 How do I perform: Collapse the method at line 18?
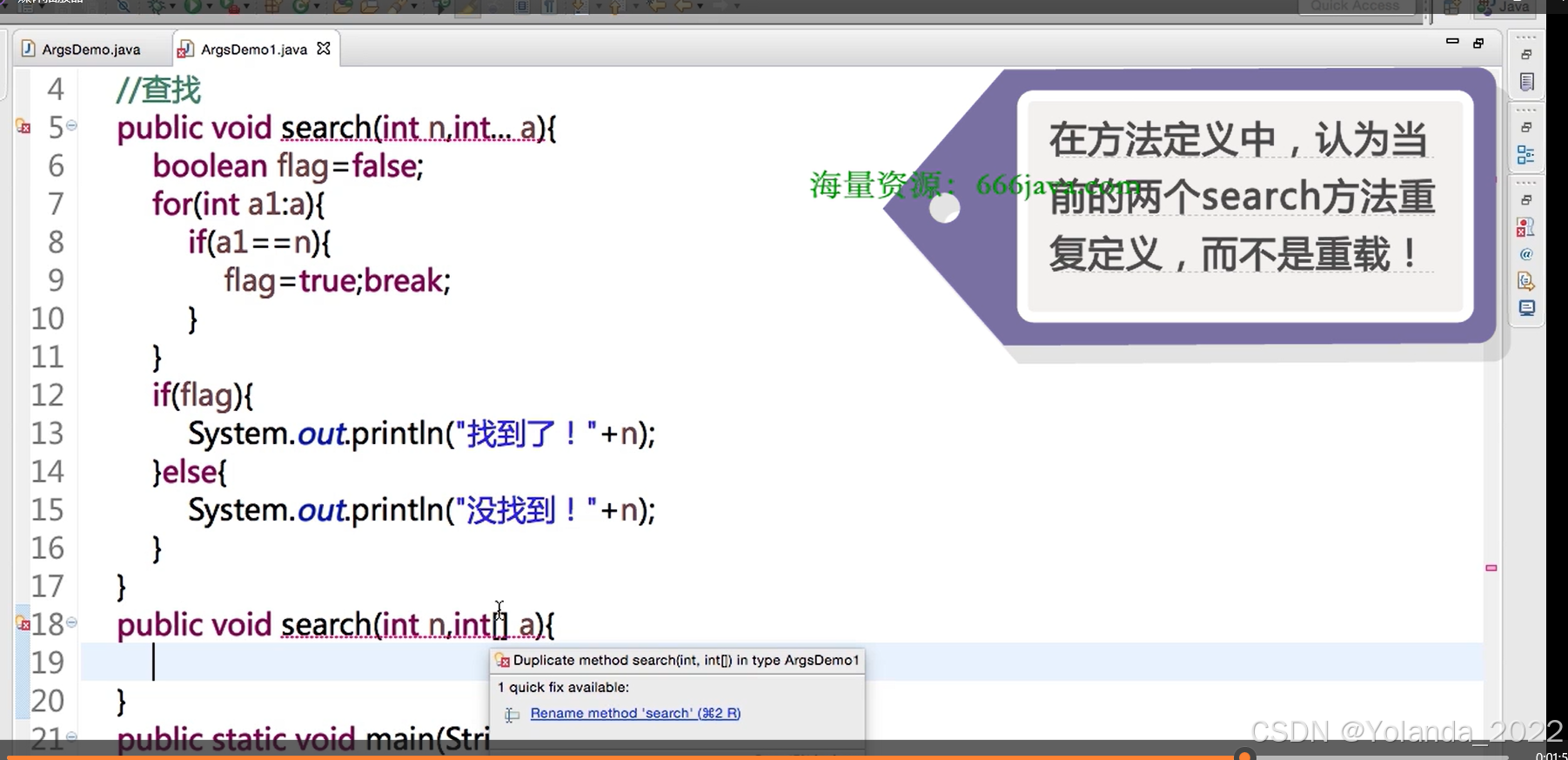72,622
